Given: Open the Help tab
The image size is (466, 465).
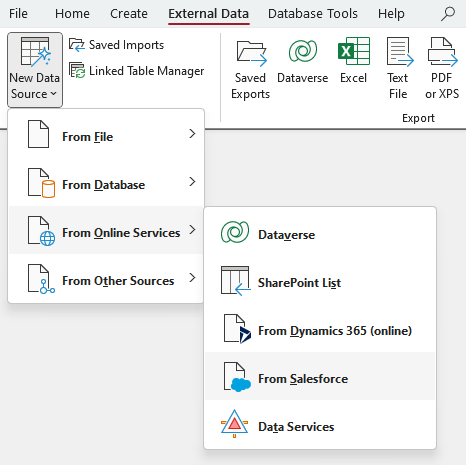Looking at the screenshot, I should (x=391, y=14).
